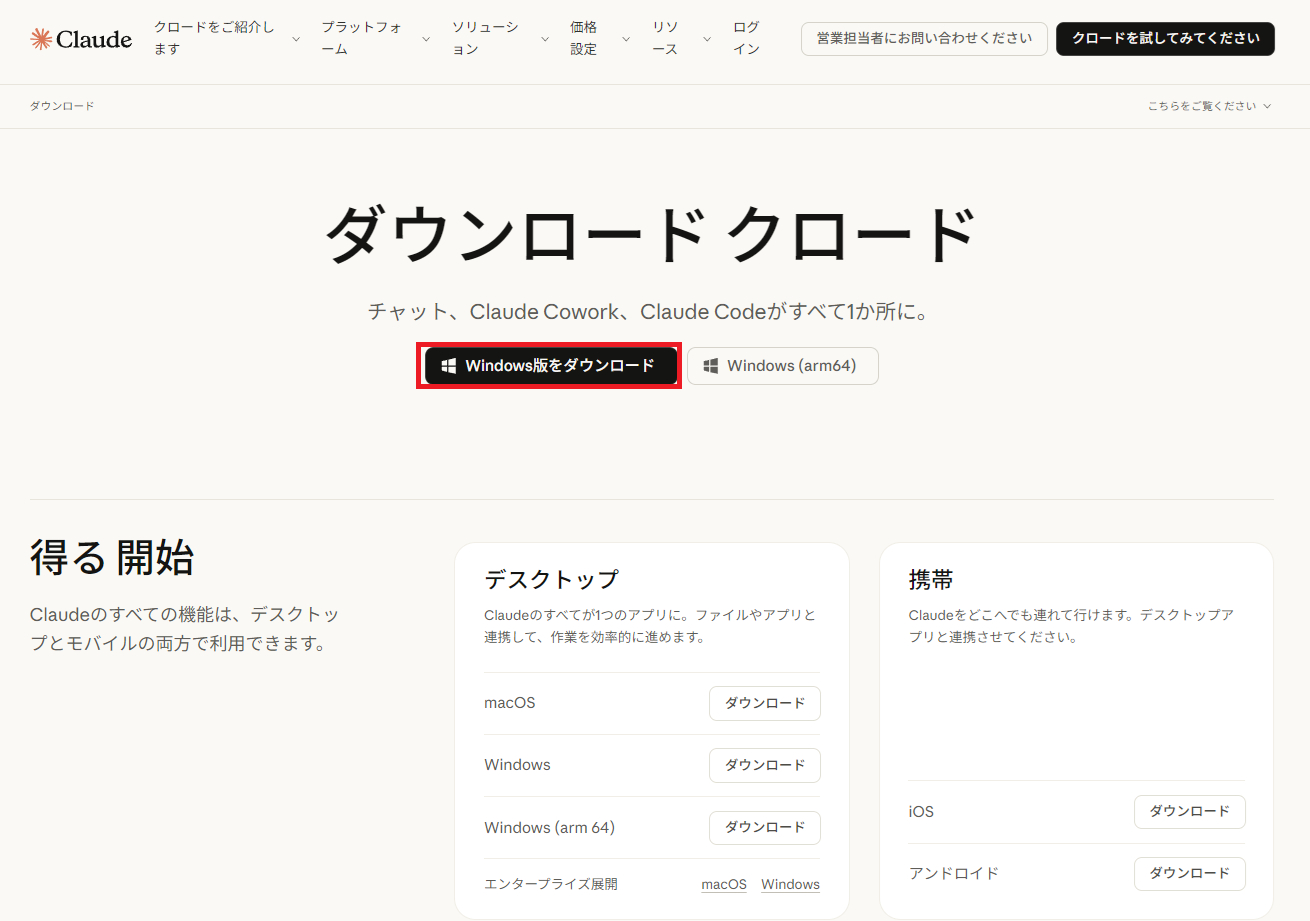Open the Windows link beside エンタープライズ展開
The width and height of the screenshot is (1310, 921).
pos(790,884)
